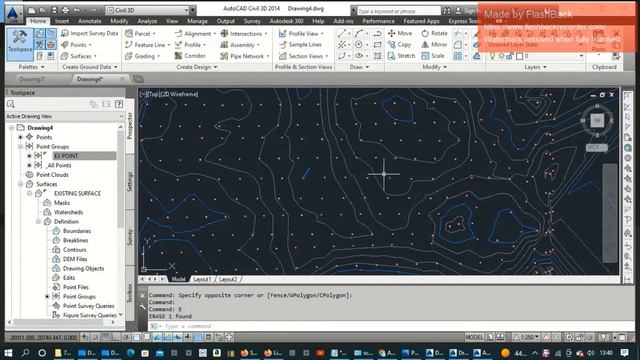
Task: Open the Survey ribbon tab
Action: pyautogui.click(x=252, y=21)
